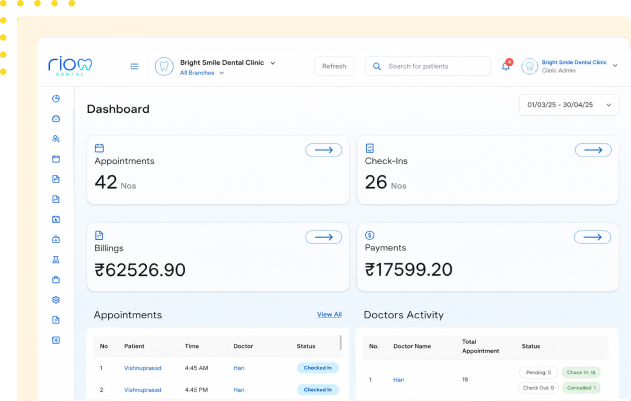Click the Clinic Admin tooth avatar

530,66
